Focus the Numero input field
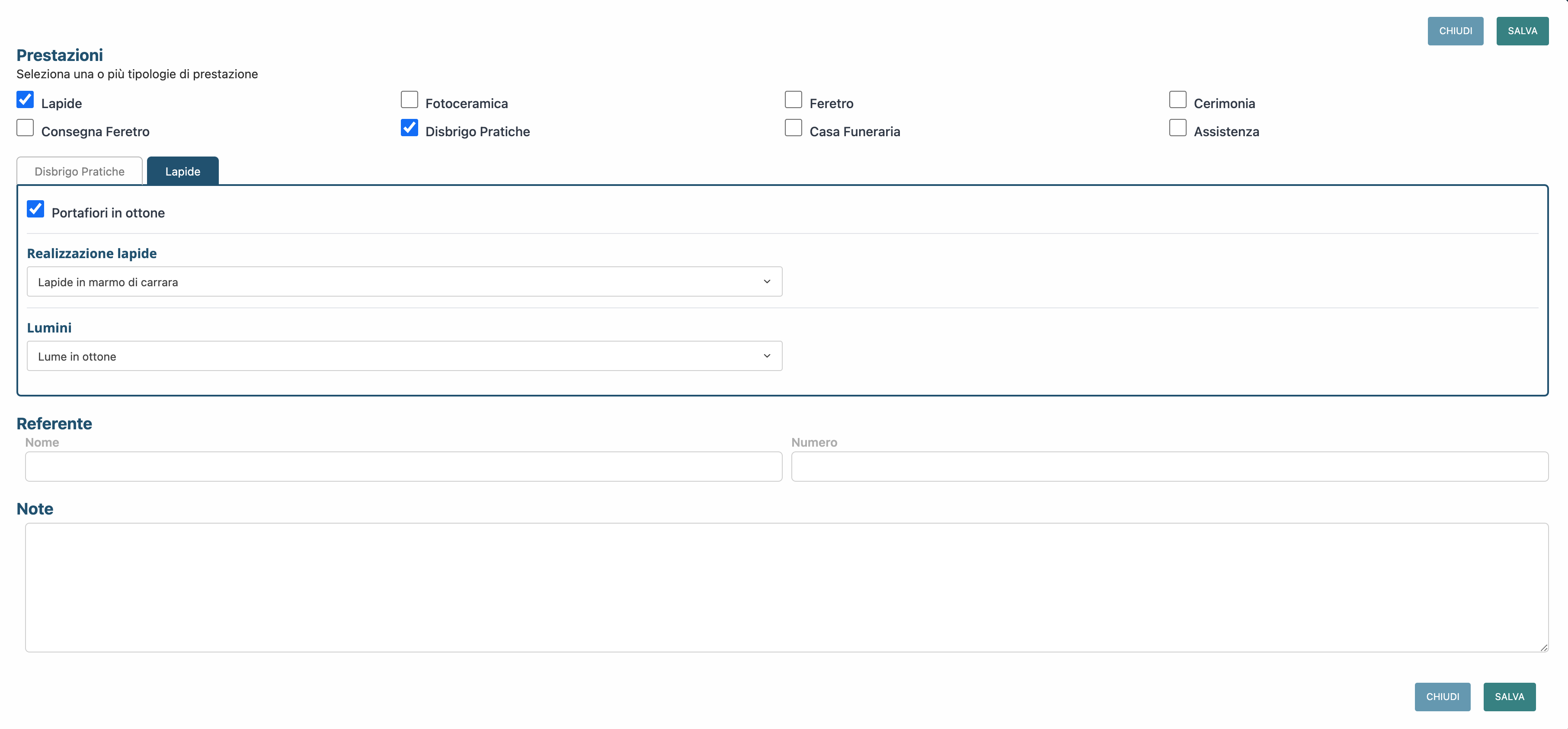The image size is (1568, 729). (x=1169, y=467)
